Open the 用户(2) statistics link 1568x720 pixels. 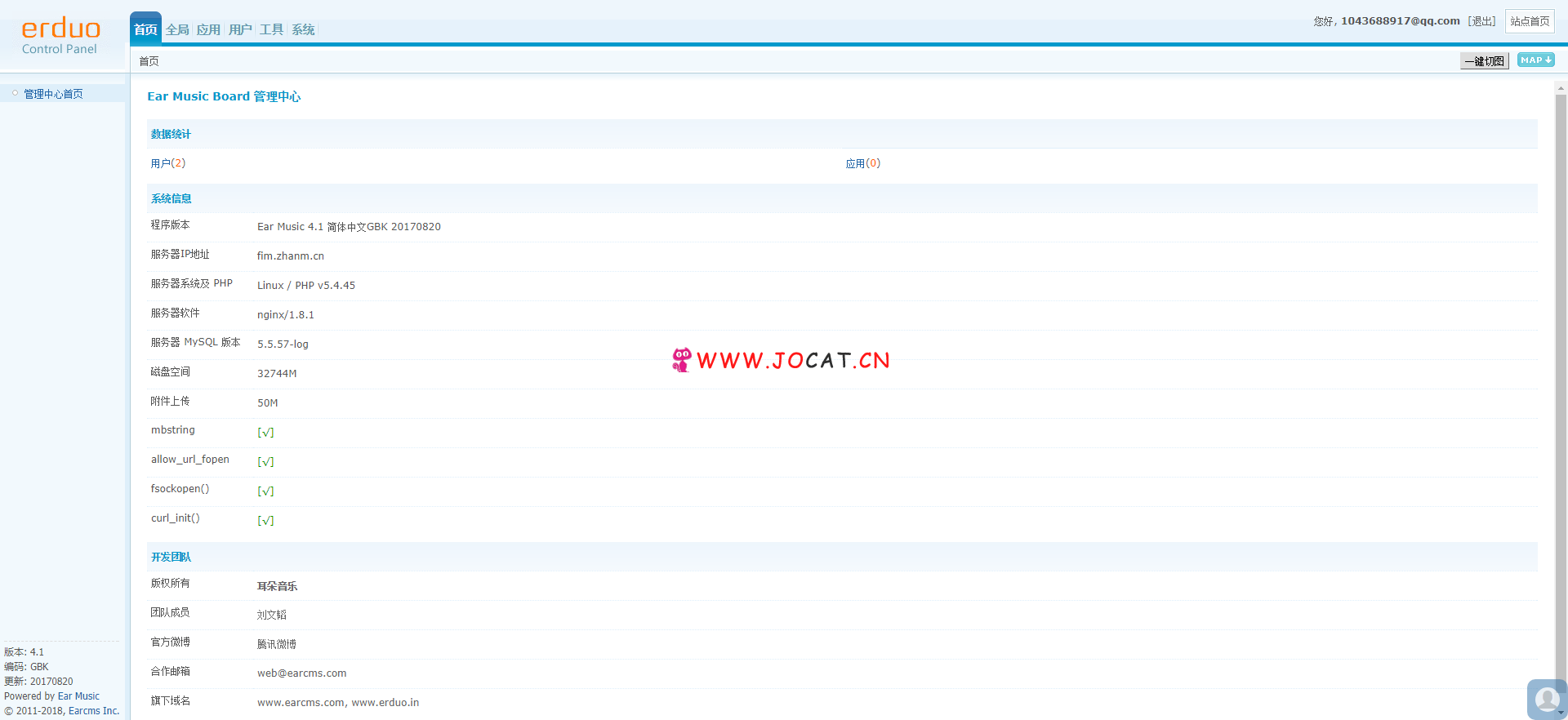click(168, 163)
